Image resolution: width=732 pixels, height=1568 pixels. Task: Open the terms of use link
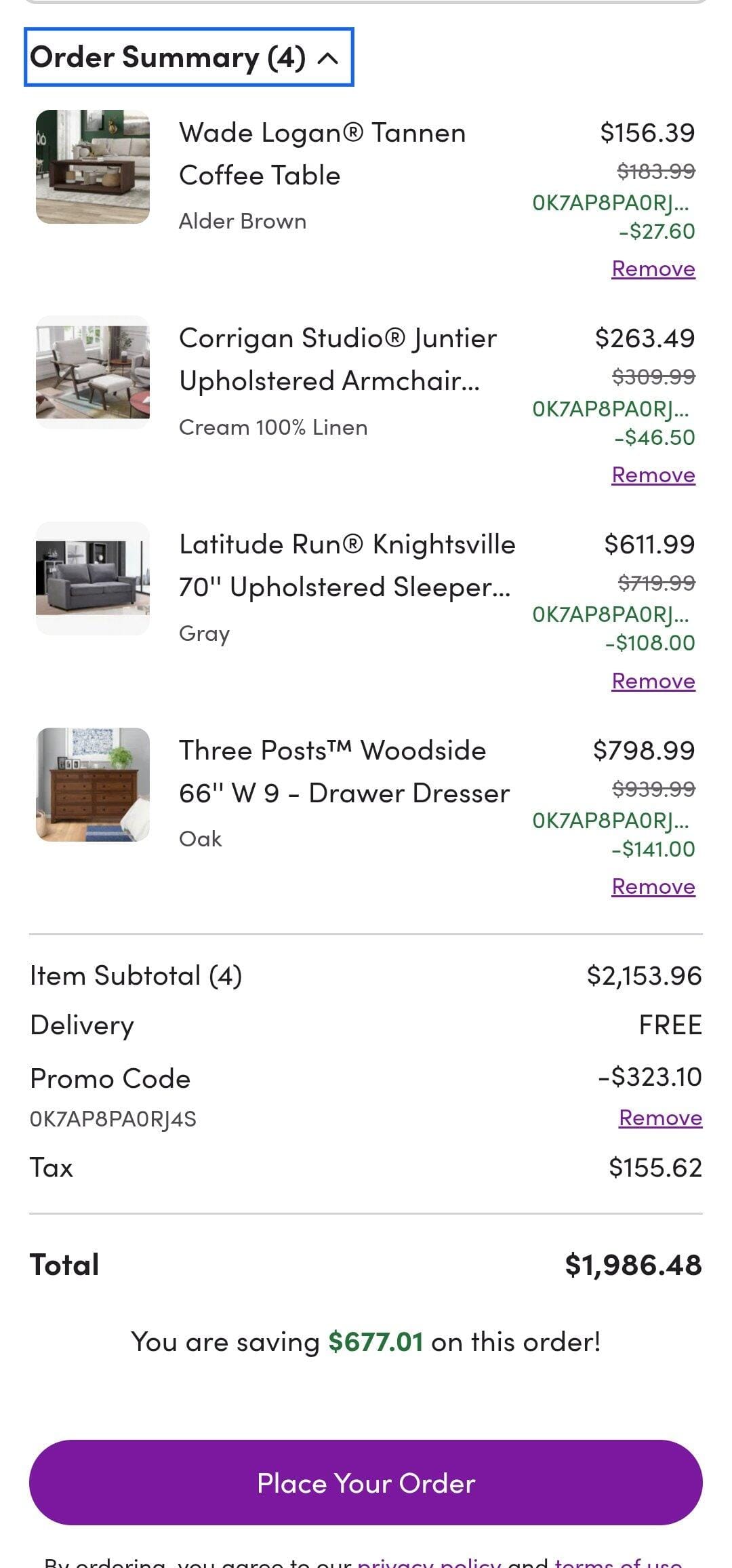(x=617, y=1561)
